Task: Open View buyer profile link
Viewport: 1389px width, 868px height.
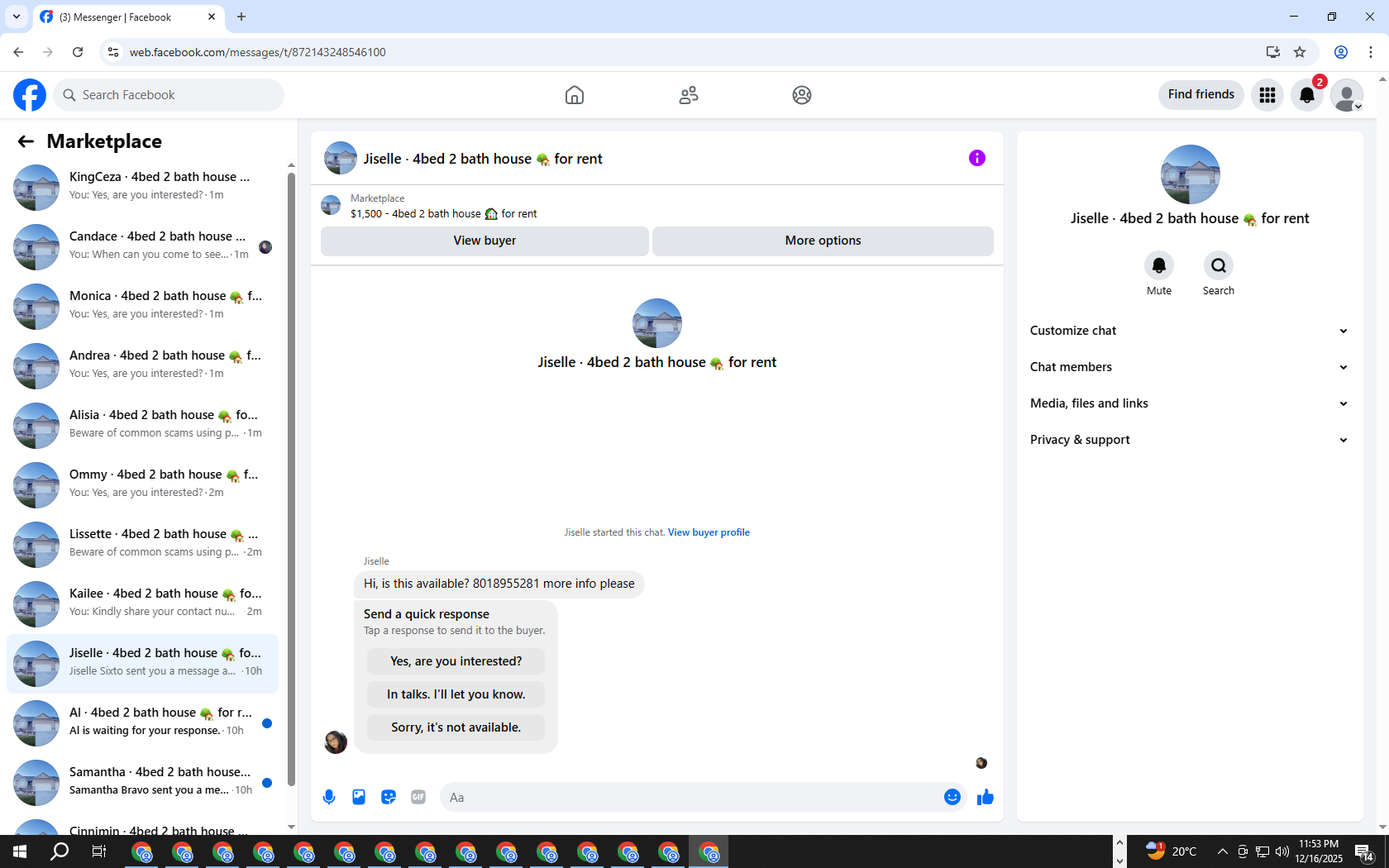Action: pos(709,532)
